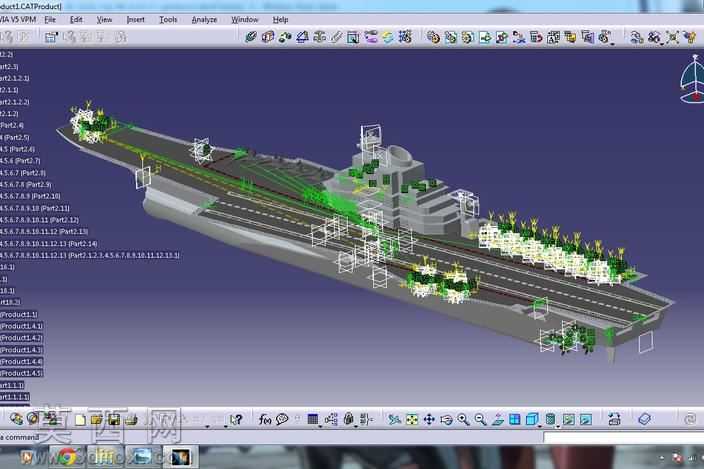Select the Pan view tool

[429, 420]
